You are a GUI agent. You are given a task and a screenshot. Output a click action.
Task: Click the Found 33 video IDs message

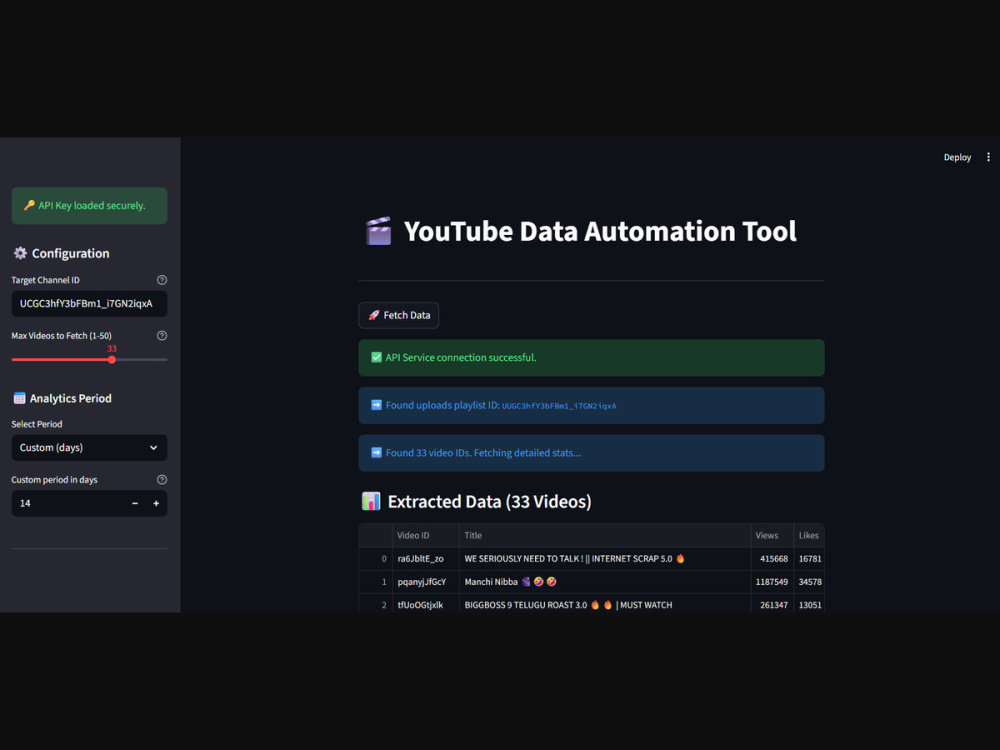[591, 453]
